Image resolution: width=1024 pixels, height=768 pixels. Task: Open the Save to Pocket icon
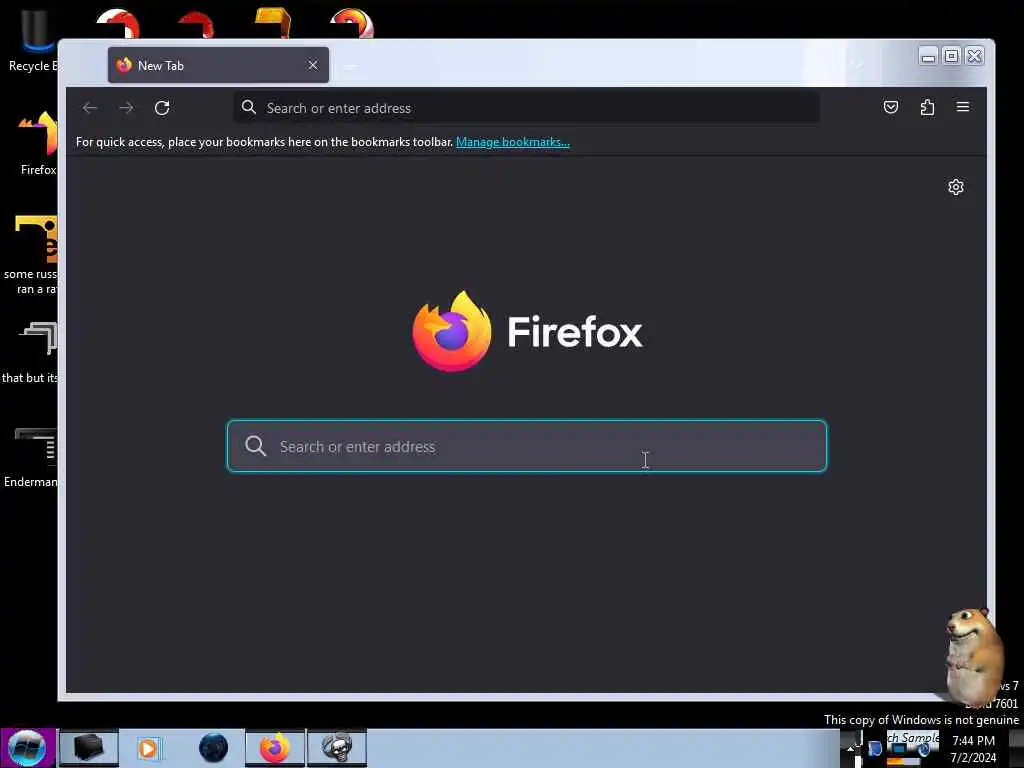pyautogui.click(x=891, y=107)
